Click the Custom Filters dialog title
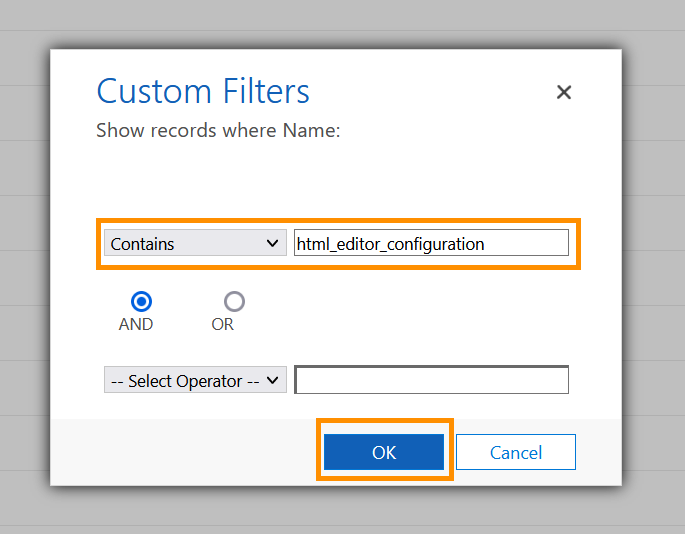Screen dimensions: 685x534 point(203,91)
